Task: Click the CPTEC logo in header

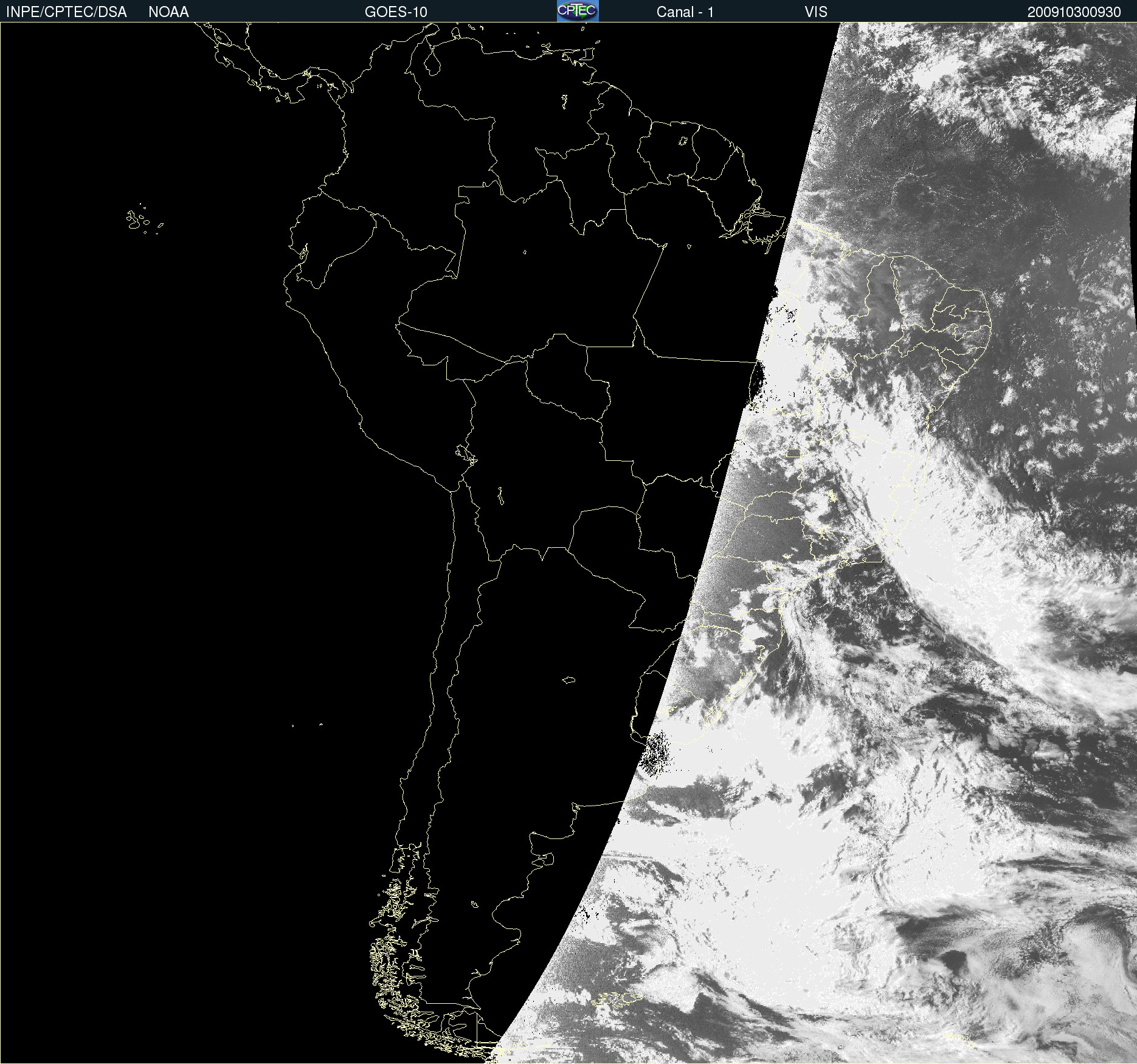Action: click(578, 11)
